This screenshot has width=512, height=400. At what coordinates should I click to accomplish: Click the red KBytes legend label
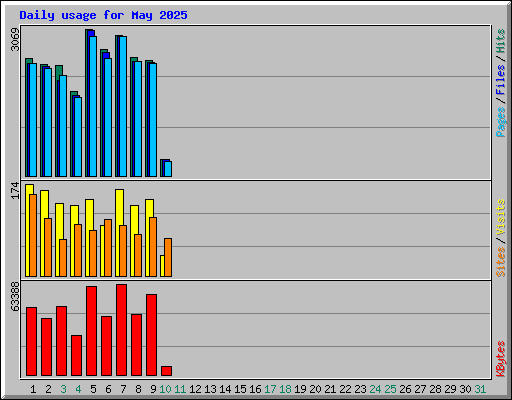tap(500, 359)
